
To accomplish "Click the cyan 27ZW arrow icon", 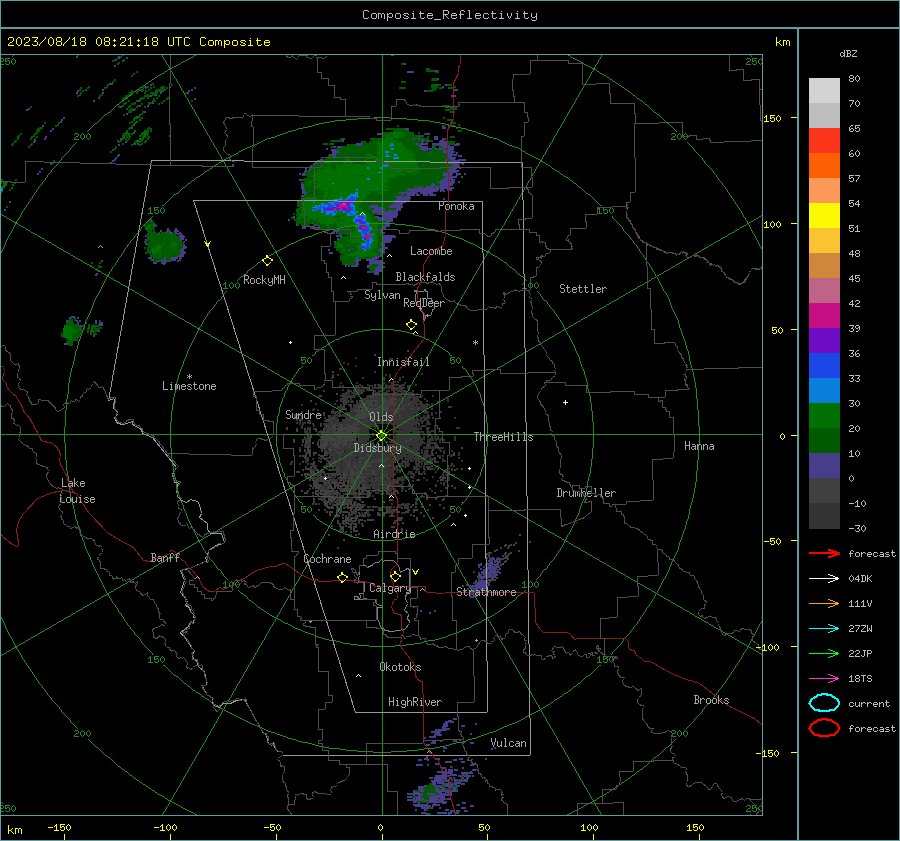I will tap(824, 629).
